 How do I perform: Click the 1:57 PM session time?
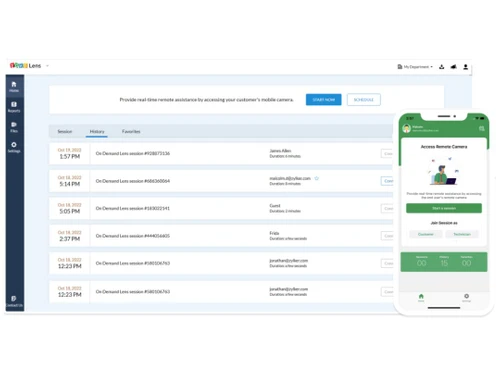pos(70,156)
